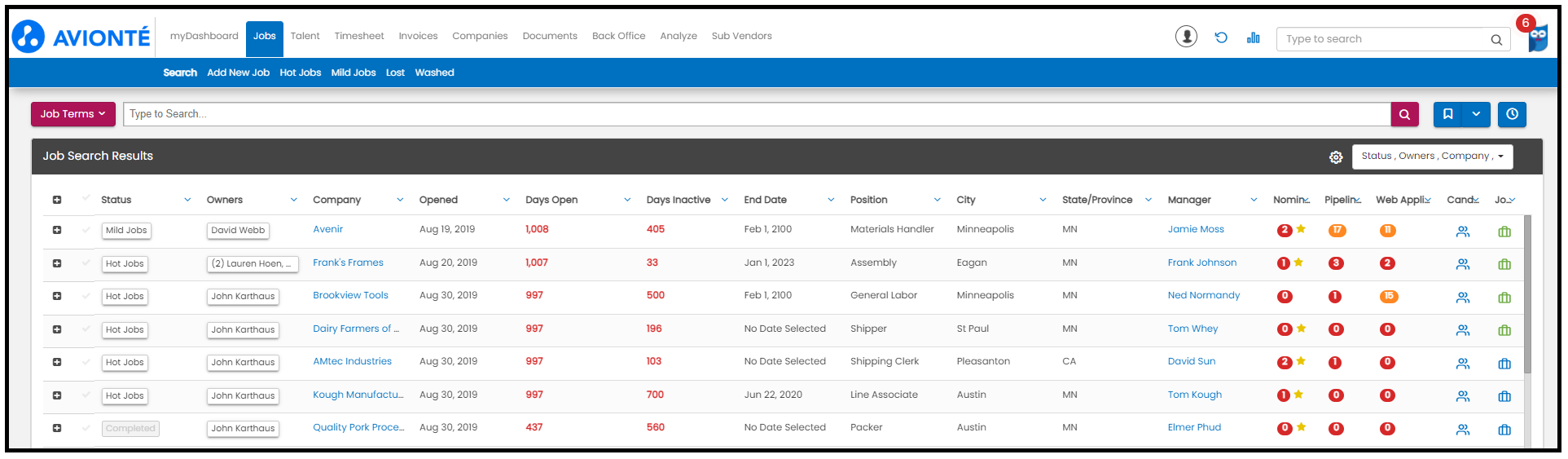Open manager Jamie Moss link
This screenshot has height=459, width=1568.
(1196, 229)
